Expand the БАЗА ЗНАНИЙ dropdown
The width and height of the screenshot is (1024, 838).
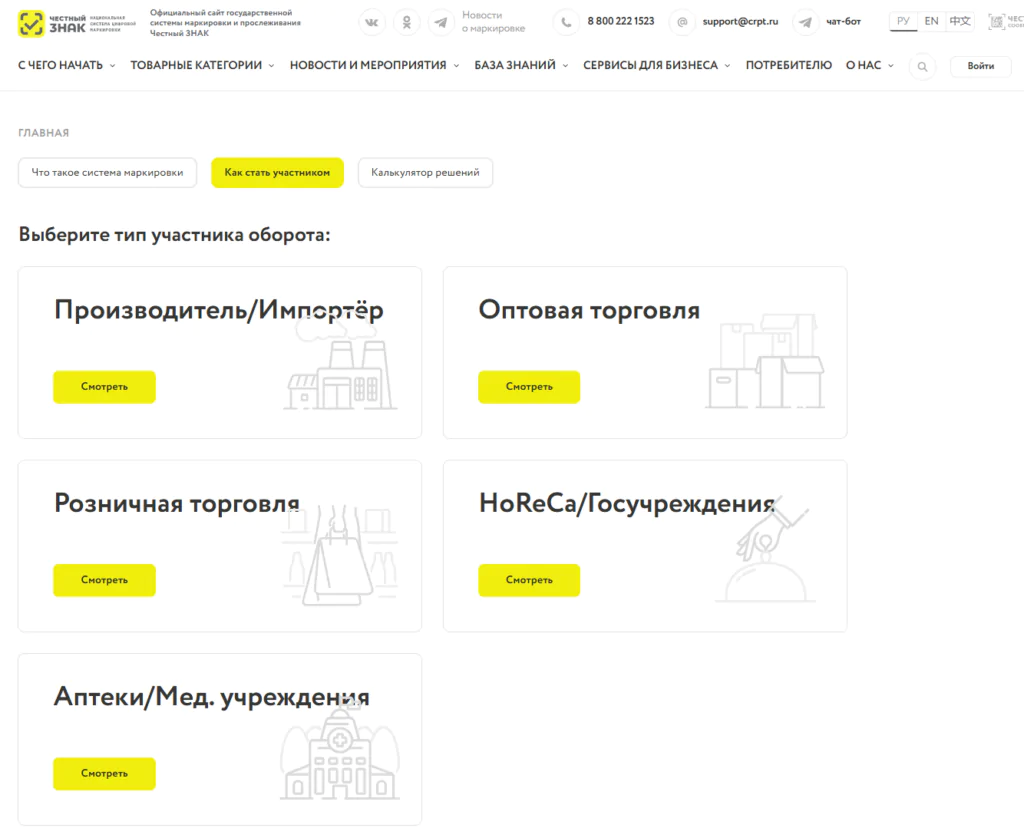point(521,65)
